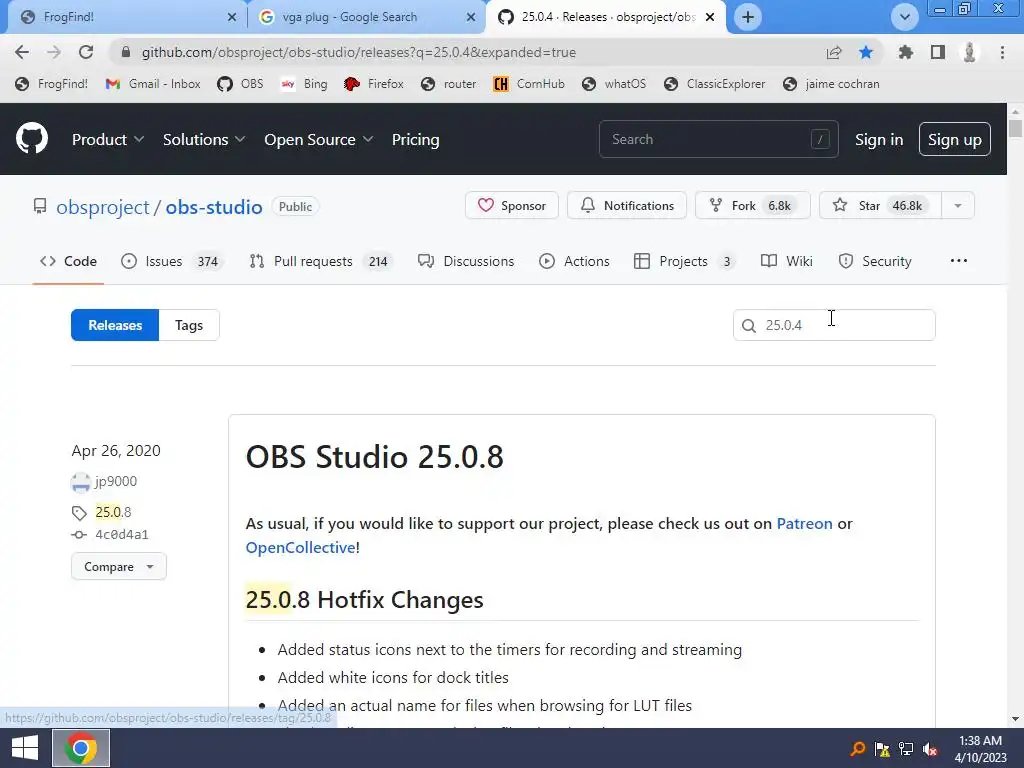Star the repository
This screenshot has width=1024, height=768.
click(x=880, y=205)
